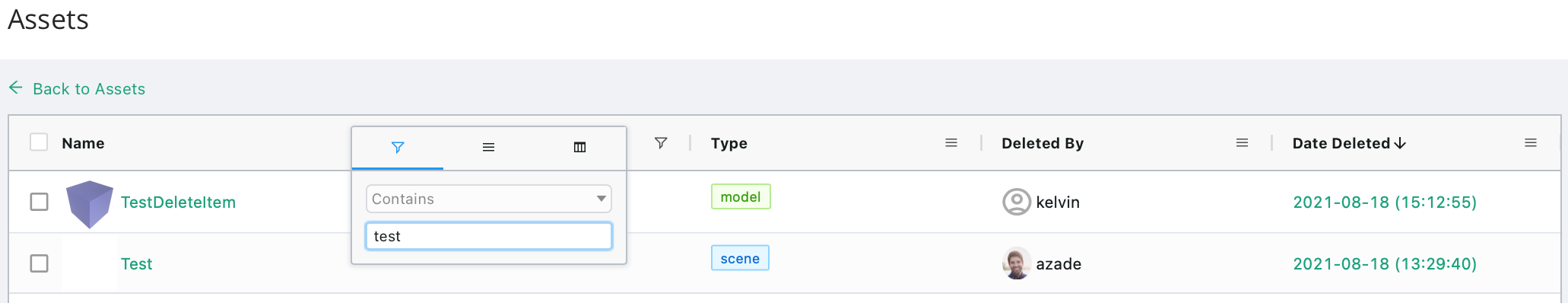Click azade's profile photo

[1017, 263]
